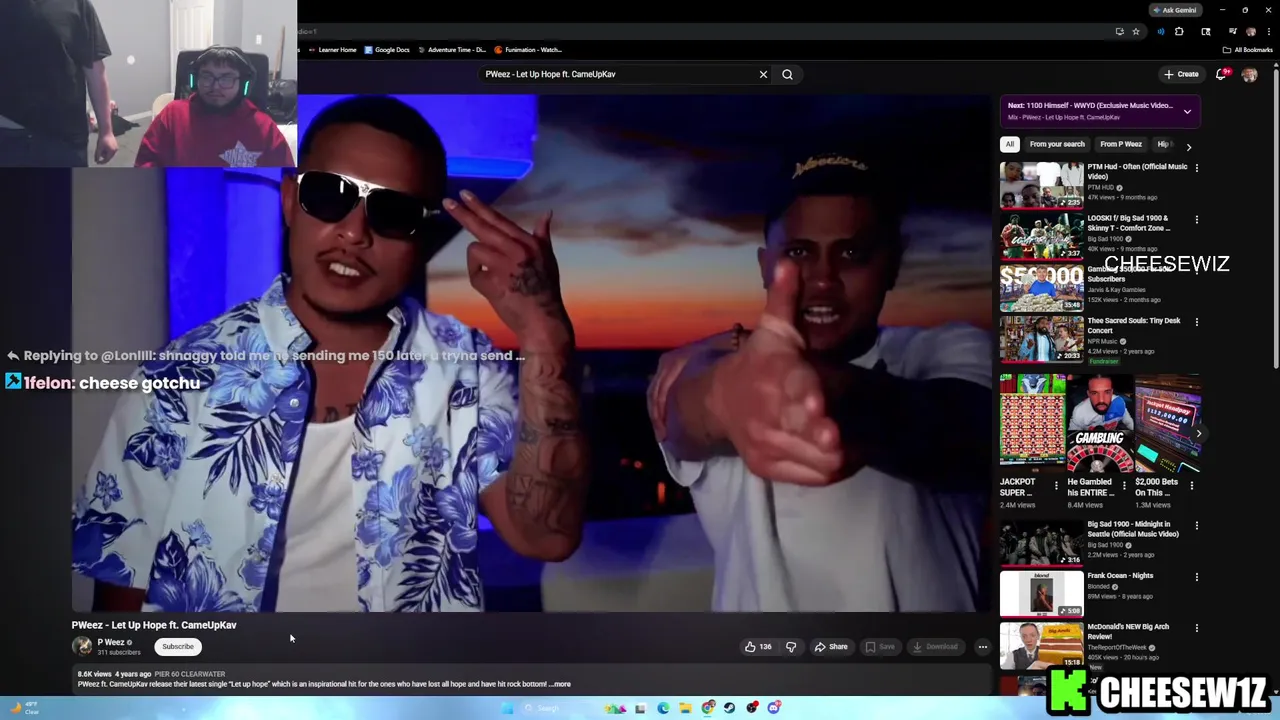Open options for JACKPOT SUPER short
Image resolution: width=1280 pixels, height=720 pixels.
1056,486
